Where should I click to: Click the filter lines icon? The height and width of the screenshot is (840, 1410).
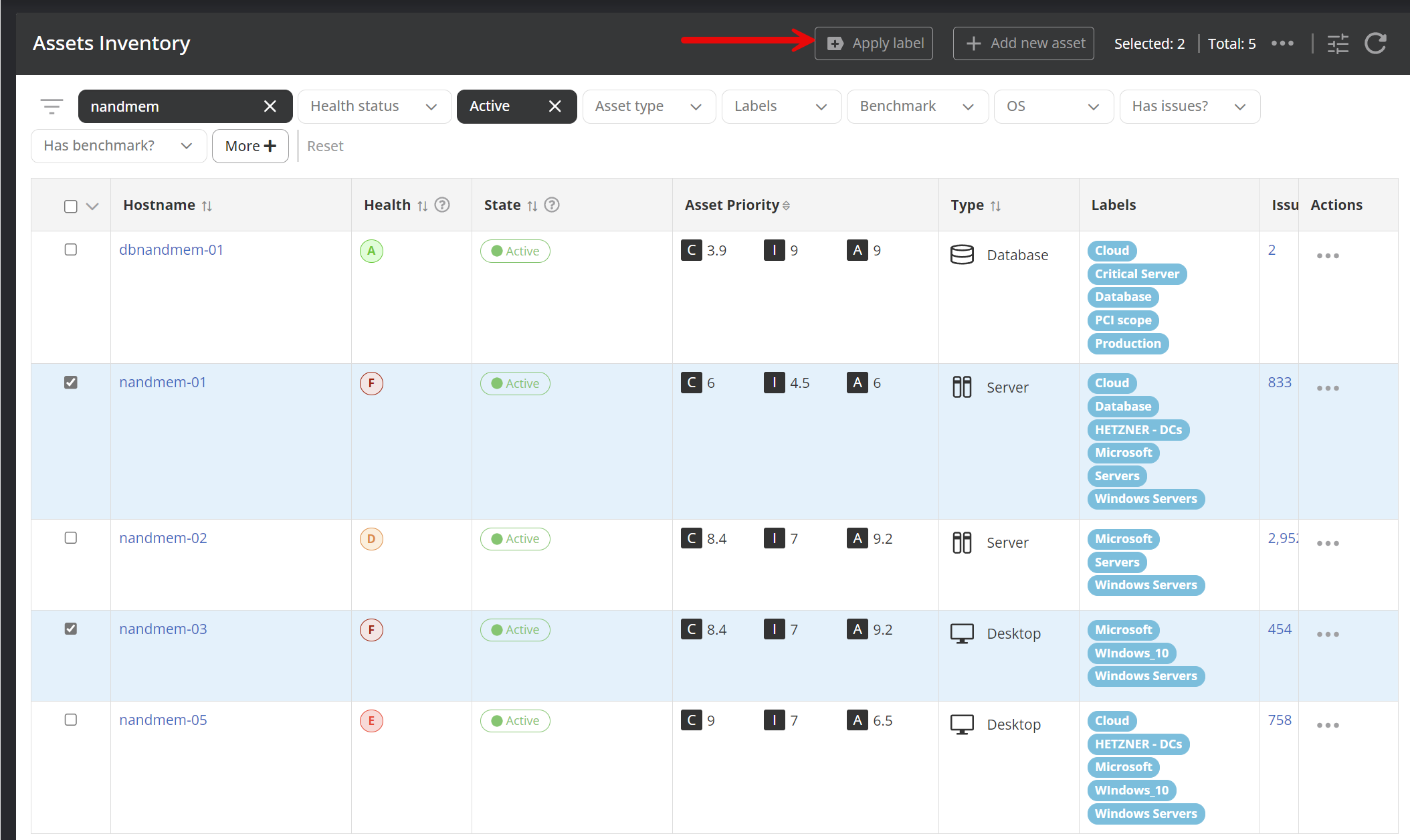(x=52, y=106)
